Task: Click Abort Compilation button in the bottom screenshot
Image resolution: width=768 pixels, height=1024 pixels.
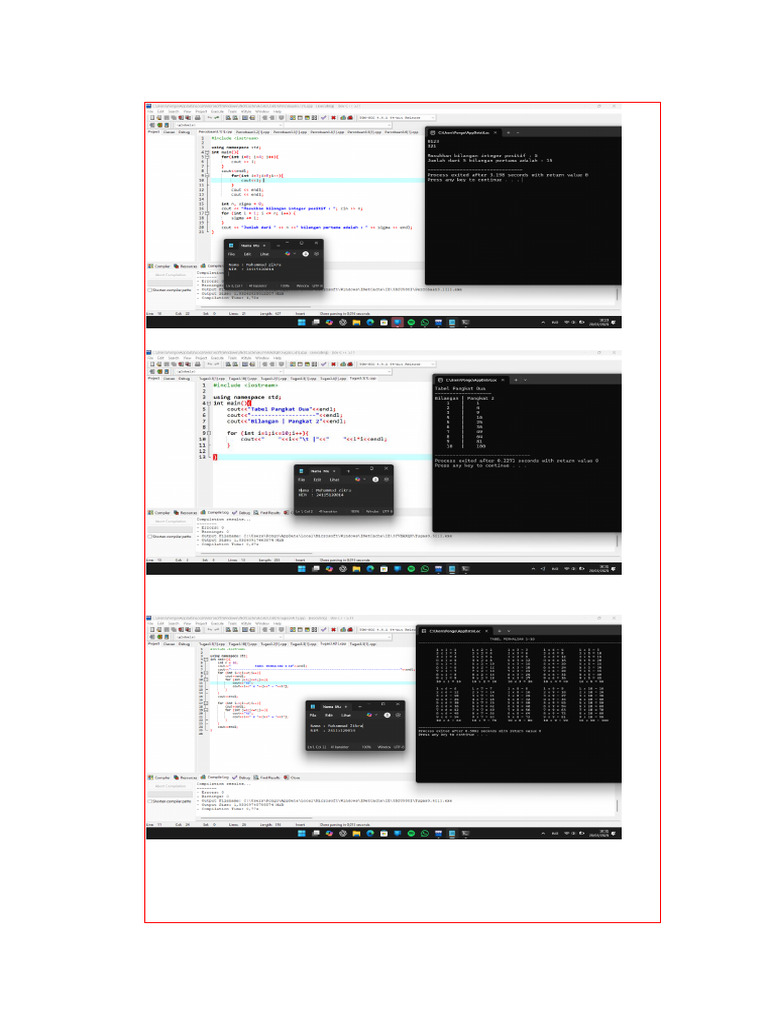Action: (170, 786)
